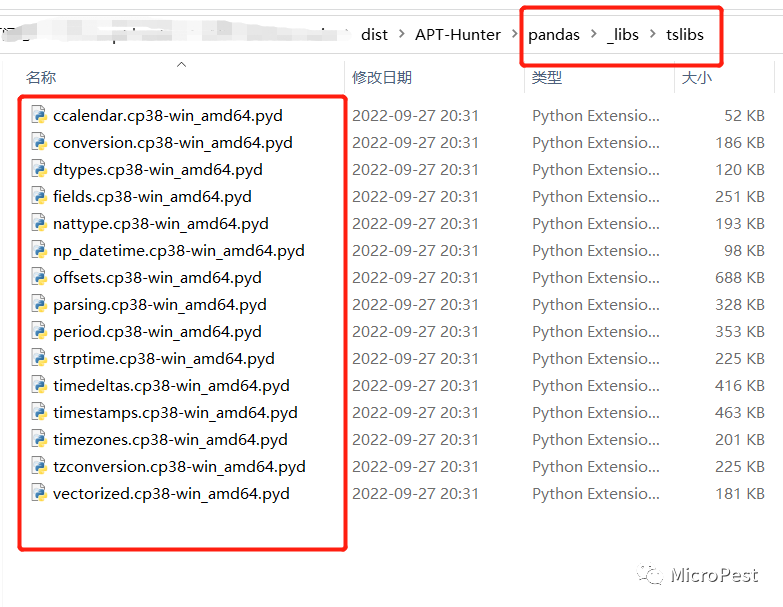
Task: Expand the chevron after APT-Hunter in address bar
Action: (515, 34)
